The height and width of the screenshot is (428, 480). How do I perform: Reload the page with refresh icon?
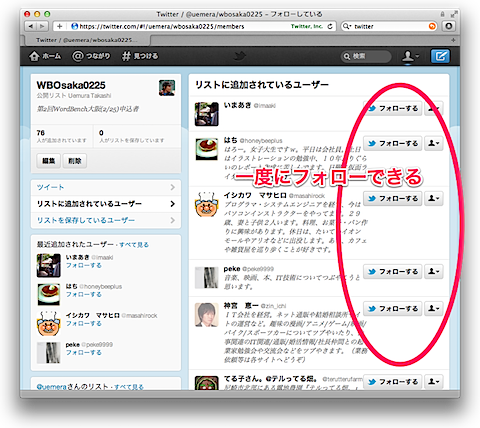click(x=330, y=26)
